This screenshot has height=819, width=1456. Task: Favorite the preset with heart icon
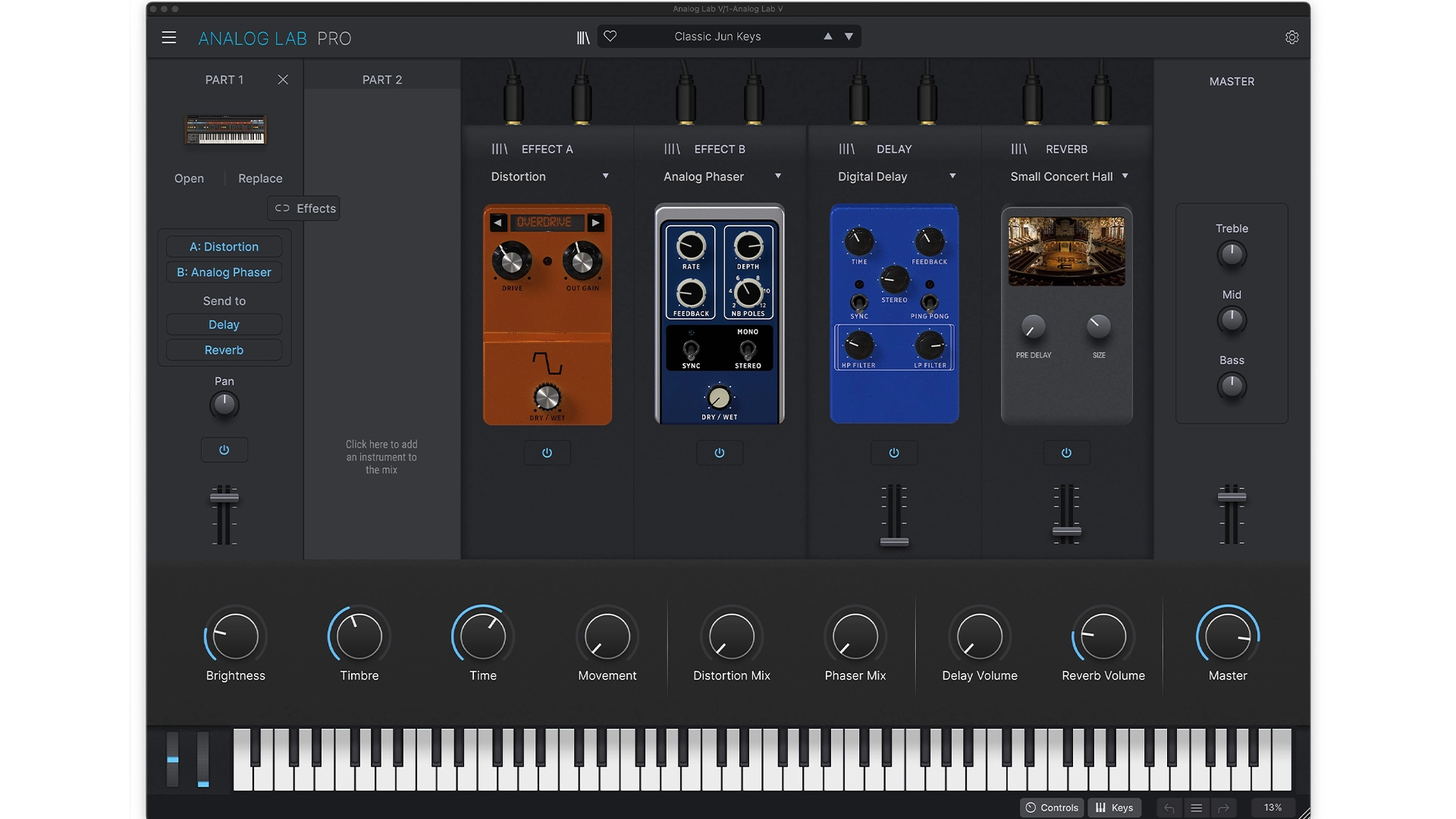tap(610, 36)
